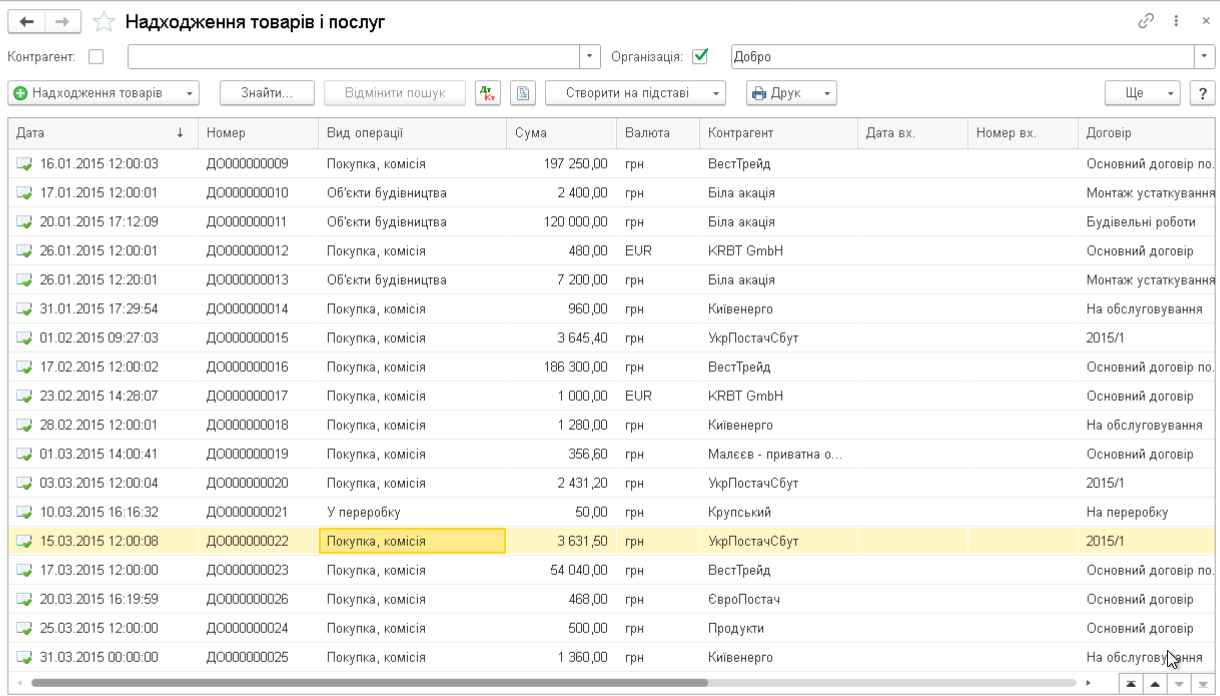Copy link using the chain icon
This screenshot has width=1220, height=696.
[x=1146, y=21]
